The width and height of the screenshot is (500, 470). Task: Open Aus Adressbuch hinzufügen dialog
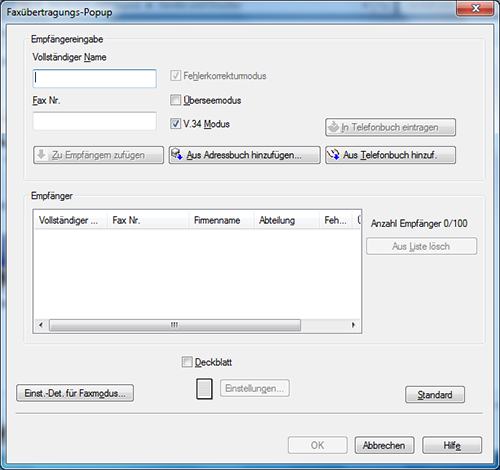(x=245, y=155)
